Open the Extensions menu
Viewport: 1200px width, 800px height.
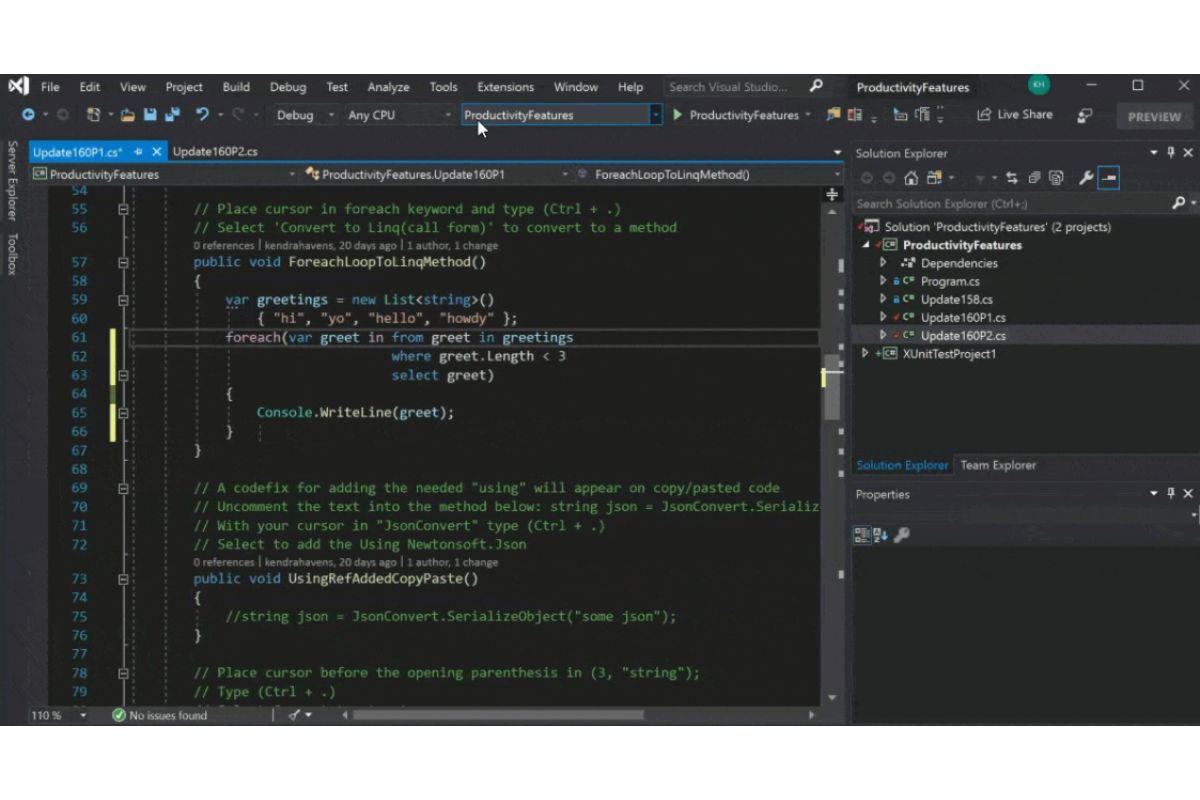(x=505, y=87)
